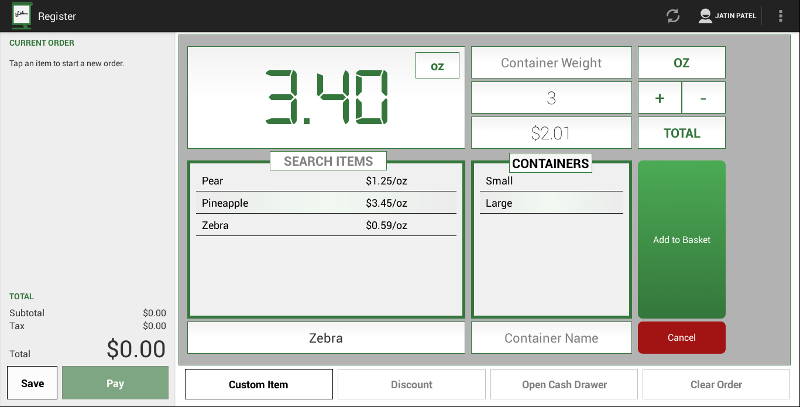The image size is (800, 407).
Task: Click the Open Cash Drawer button
Action: [564, 385]
